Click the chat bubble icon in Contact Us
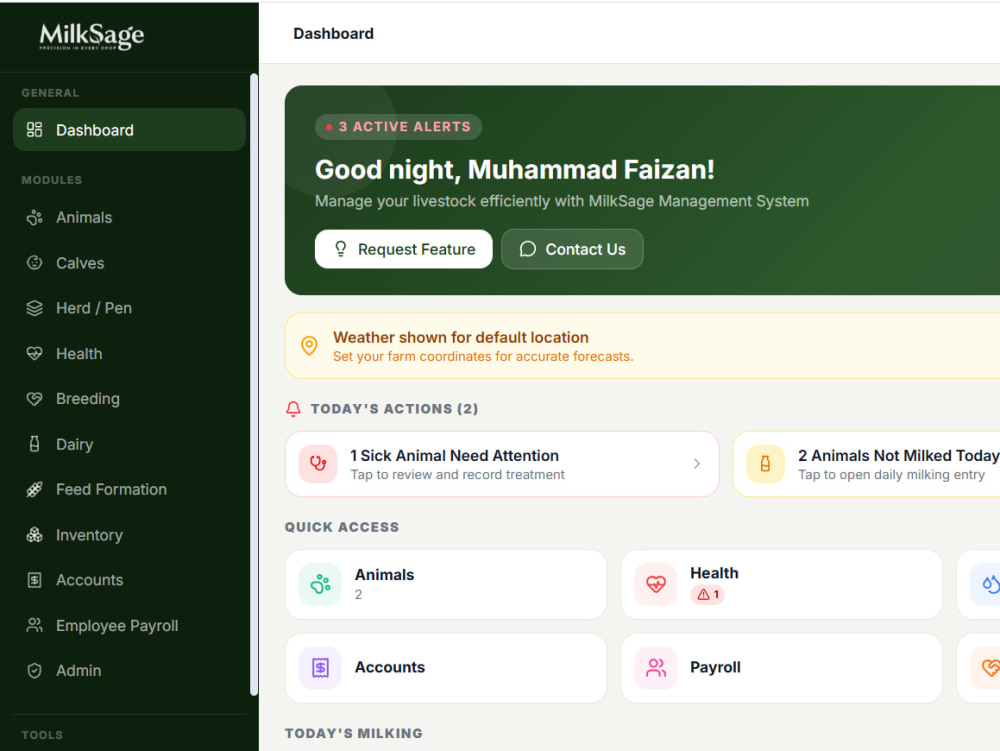 (527, 249)
